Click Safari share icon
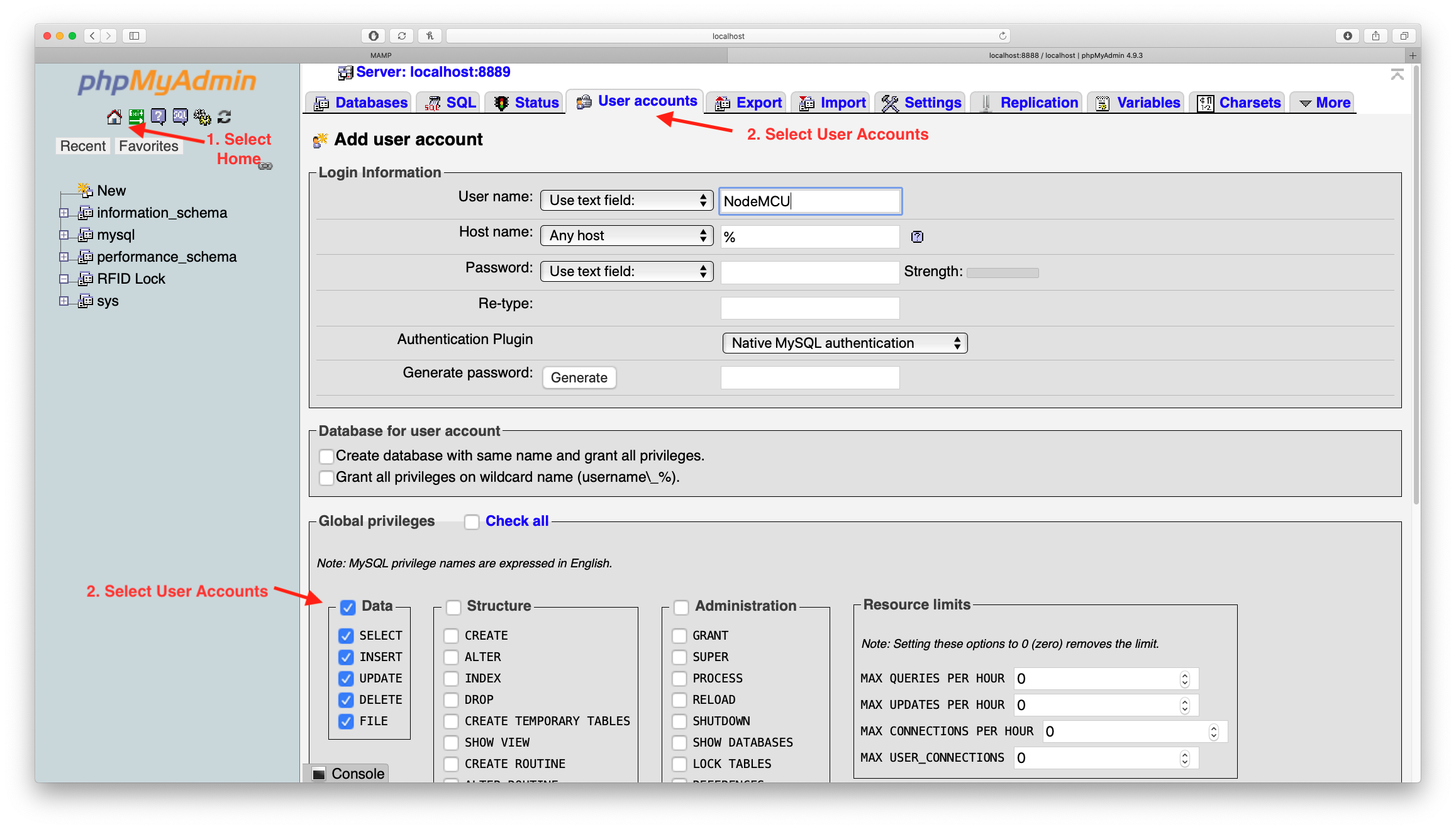Screen dimensions: 1456x829 1375,36
